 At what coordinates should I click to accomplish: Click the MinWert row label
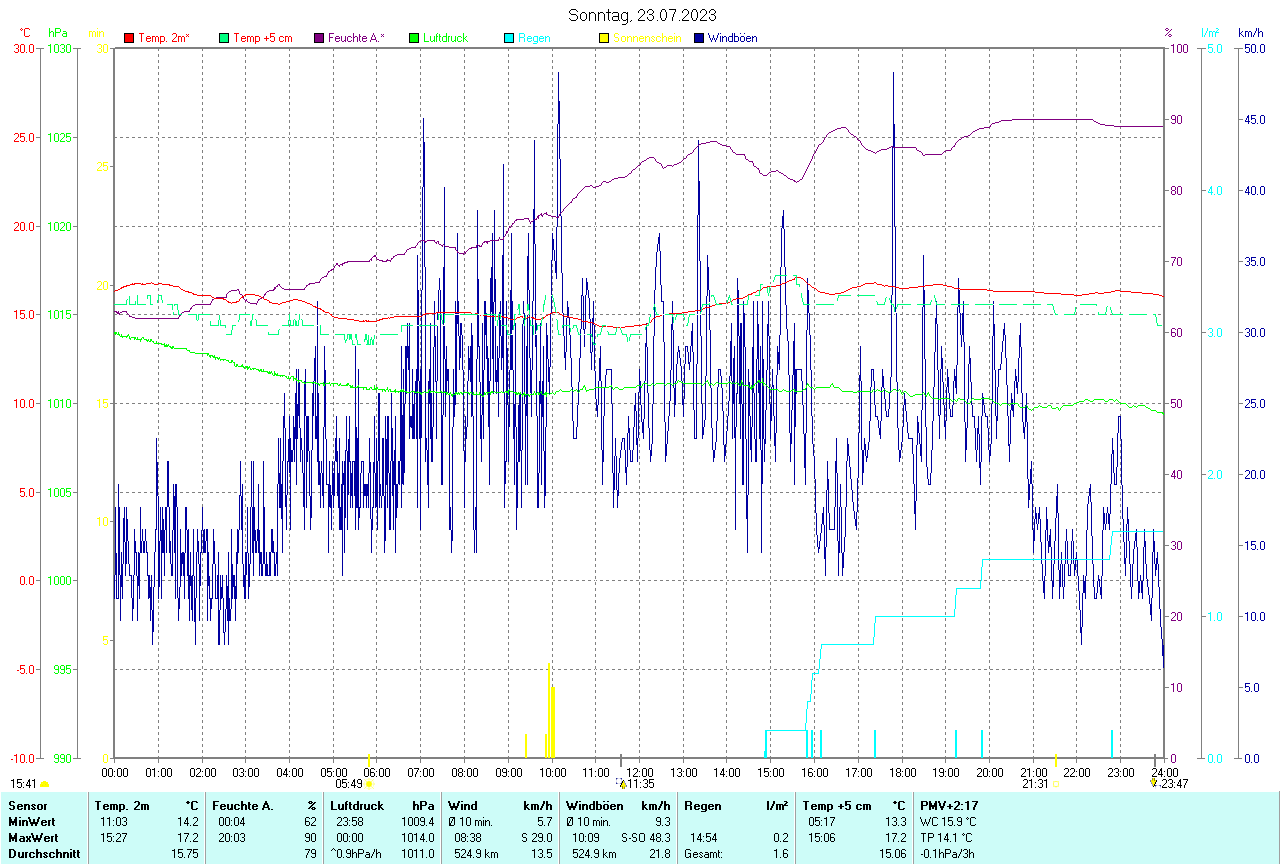[31, 821]
